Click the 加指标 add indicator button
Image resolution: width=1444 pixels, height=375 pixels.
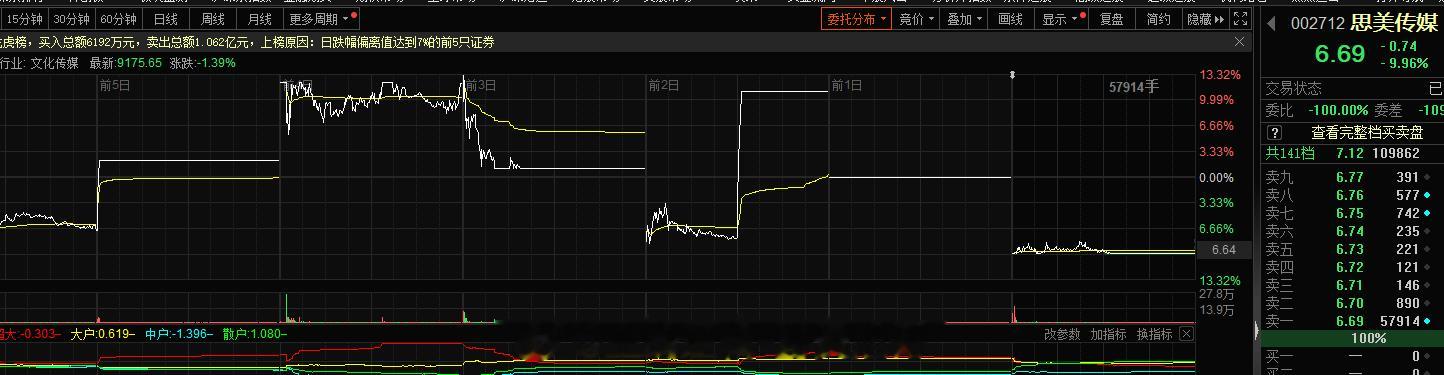point(1108,334)
